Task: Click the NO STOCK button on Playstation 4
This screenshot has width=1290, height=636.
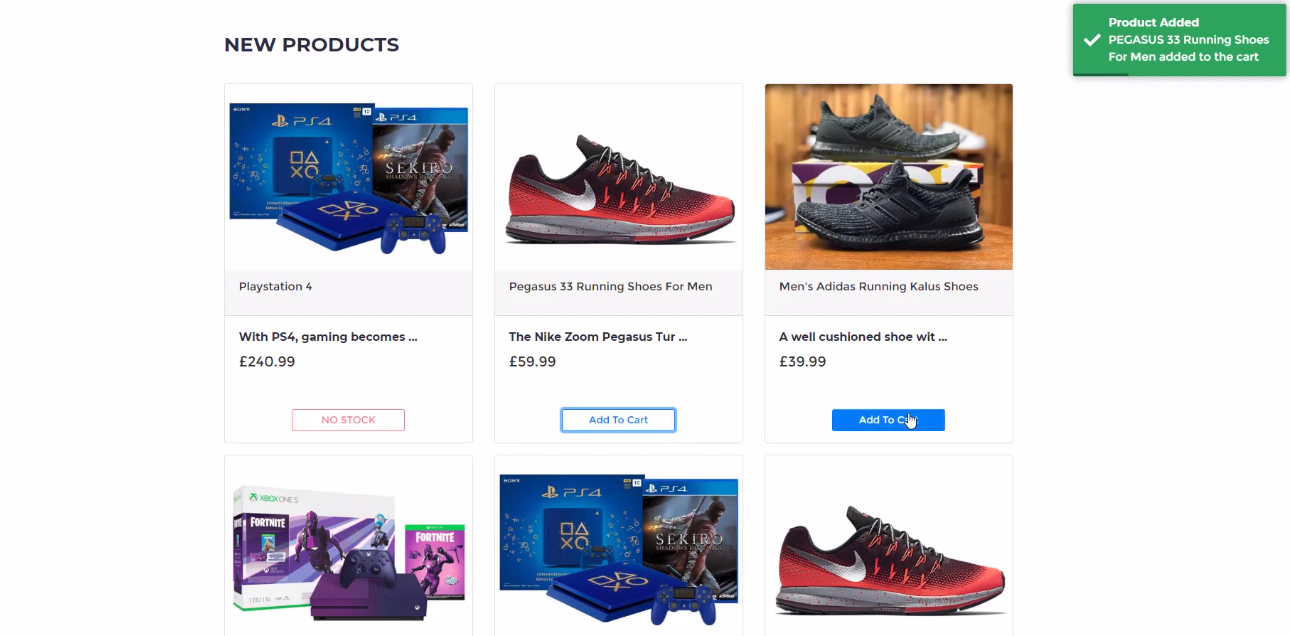Action: tap(348, 419)
